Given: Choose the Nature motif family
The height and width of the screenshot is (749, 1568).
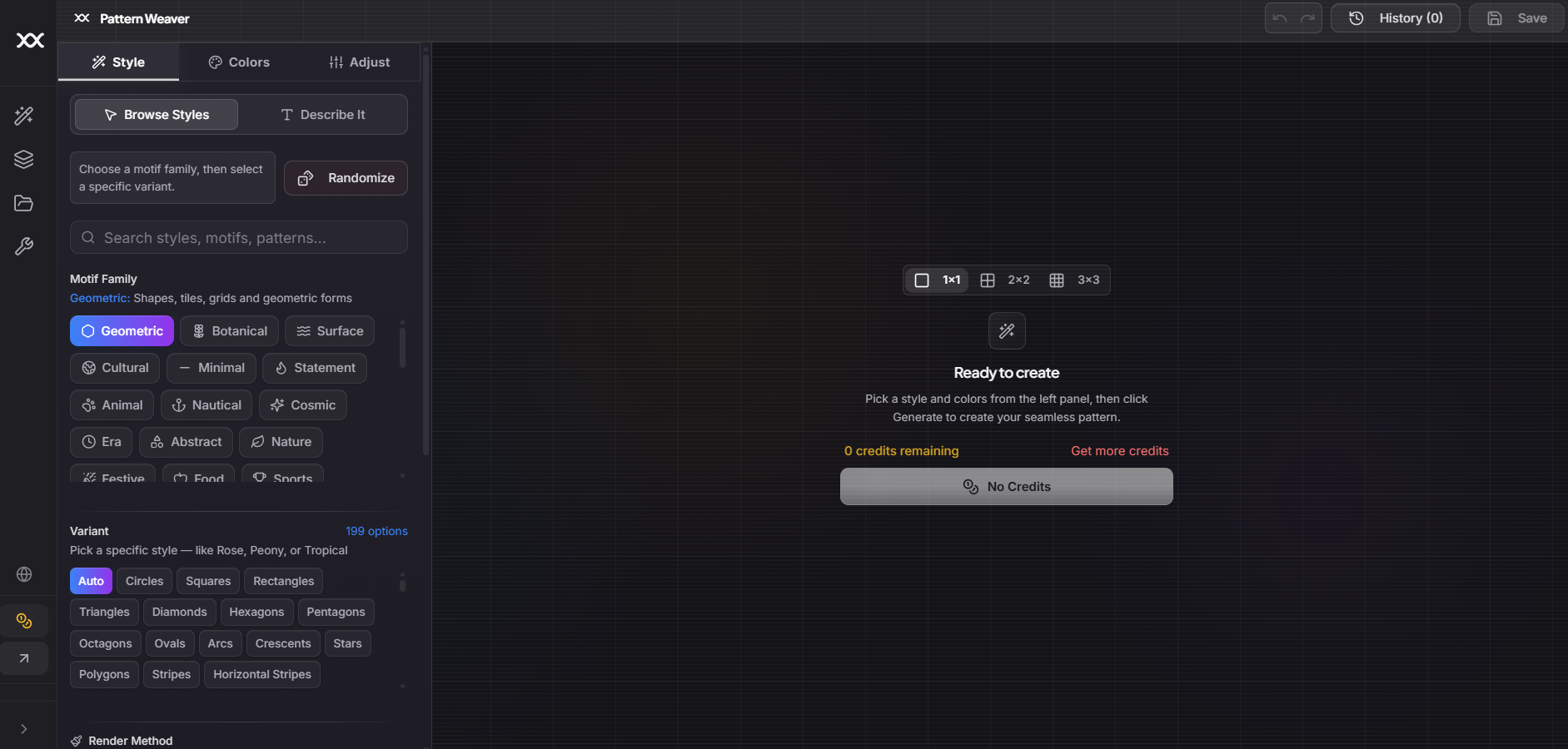Looking at the screenshot, I should pyautogui.click(x=281, y=442).
